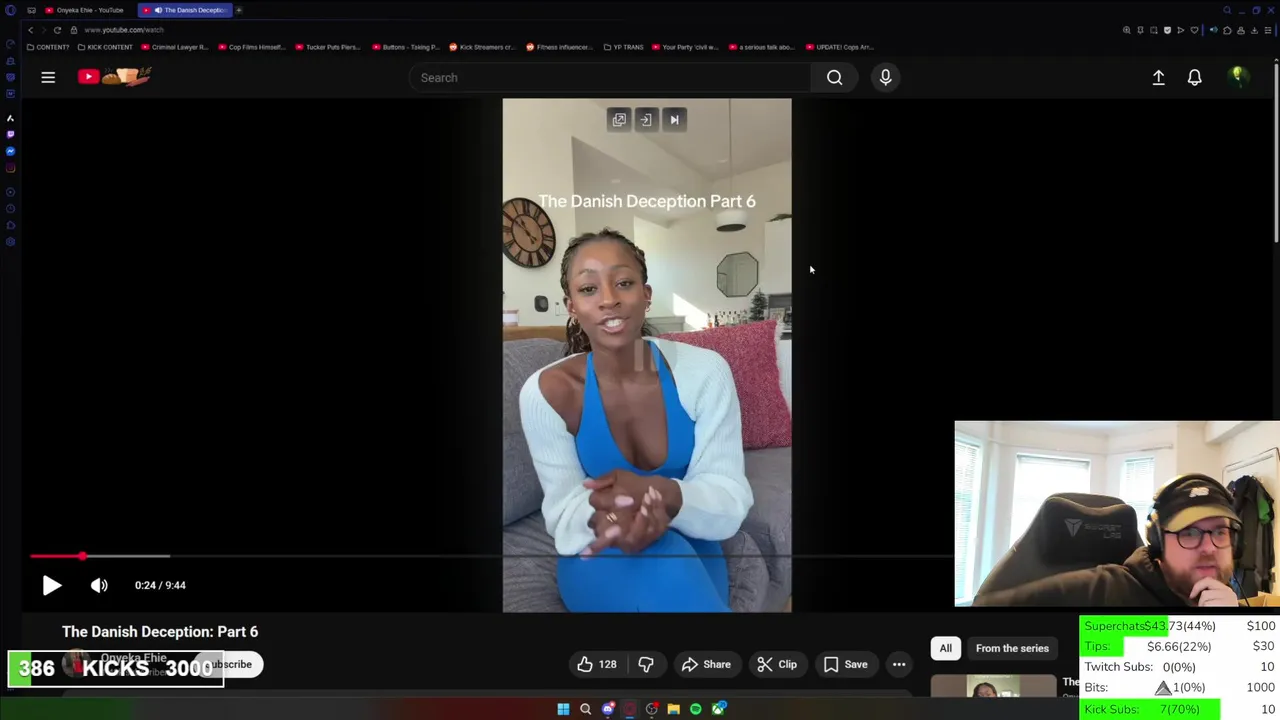Image resolution: width=1280 pixels, height=720 pixels.
Task: Click the www.youtube.com/watch address bar
Action: click(124, 30)
